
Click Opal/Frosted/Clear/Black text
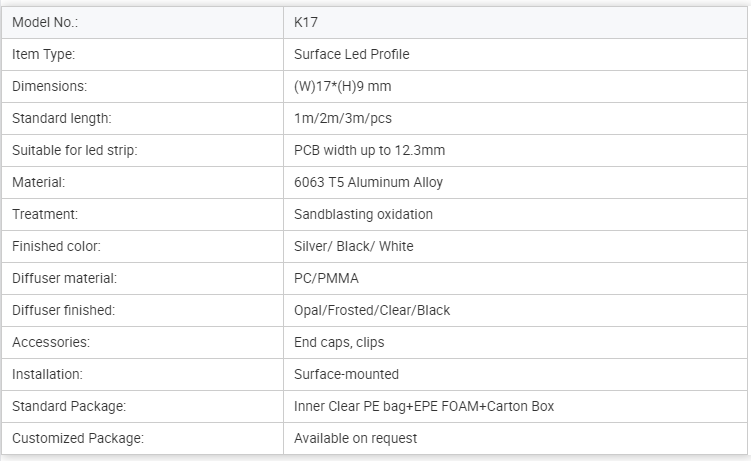click(372, 311)
